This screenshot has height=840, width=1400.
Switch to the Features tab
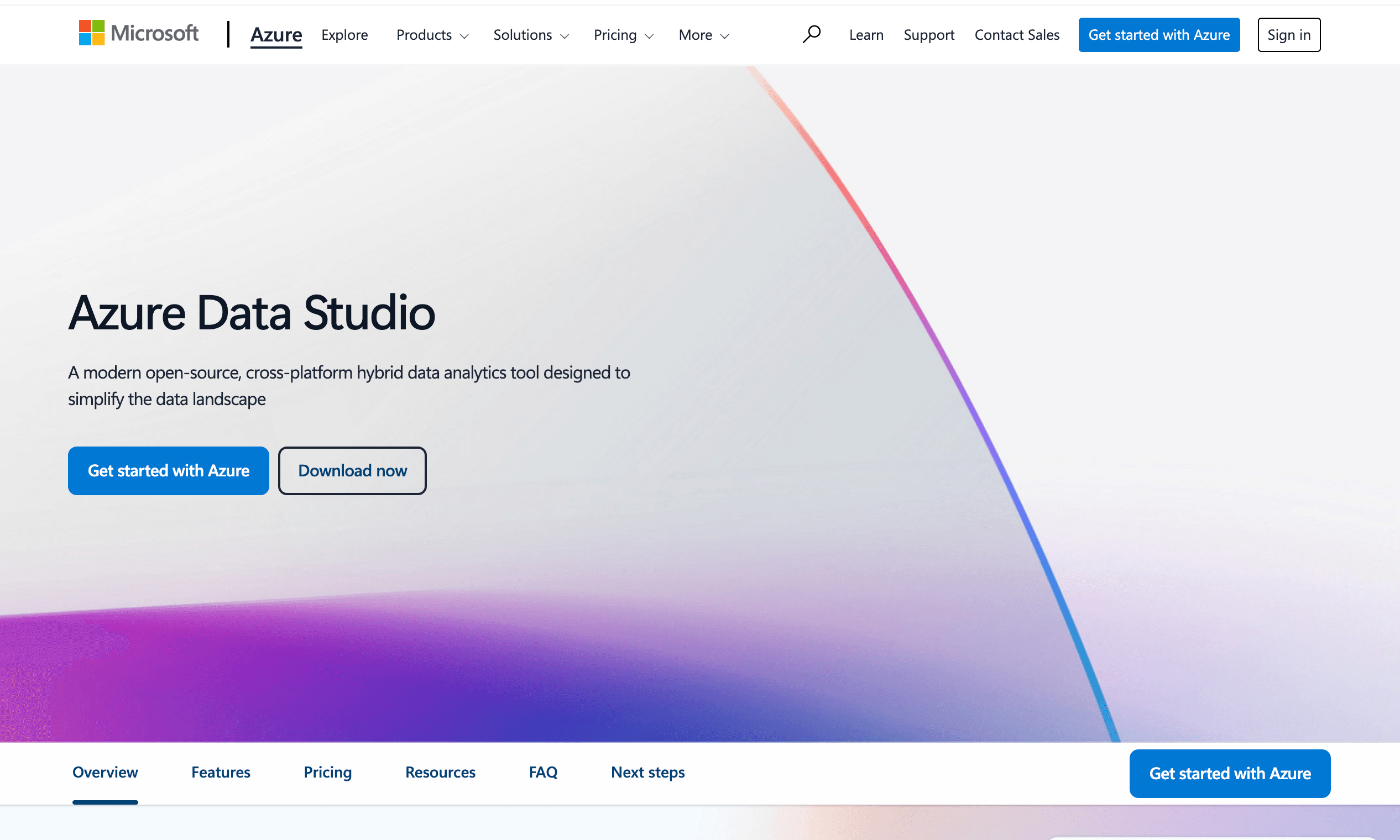point(220,772)
